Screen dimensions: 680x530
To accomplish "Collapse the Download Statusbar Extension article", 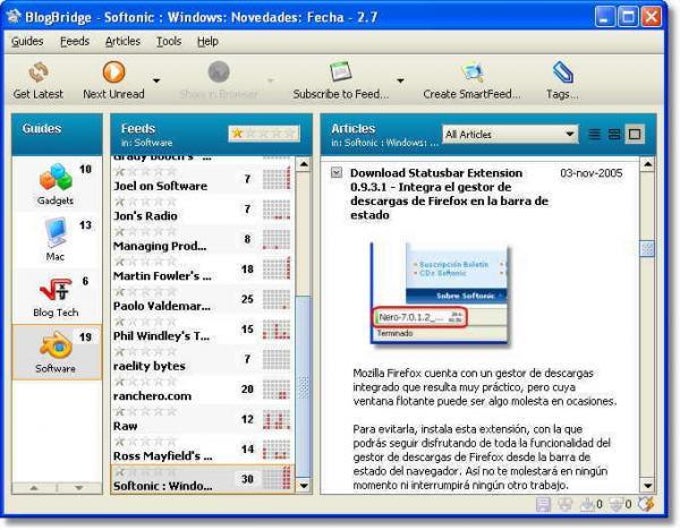I will (336, 173).
